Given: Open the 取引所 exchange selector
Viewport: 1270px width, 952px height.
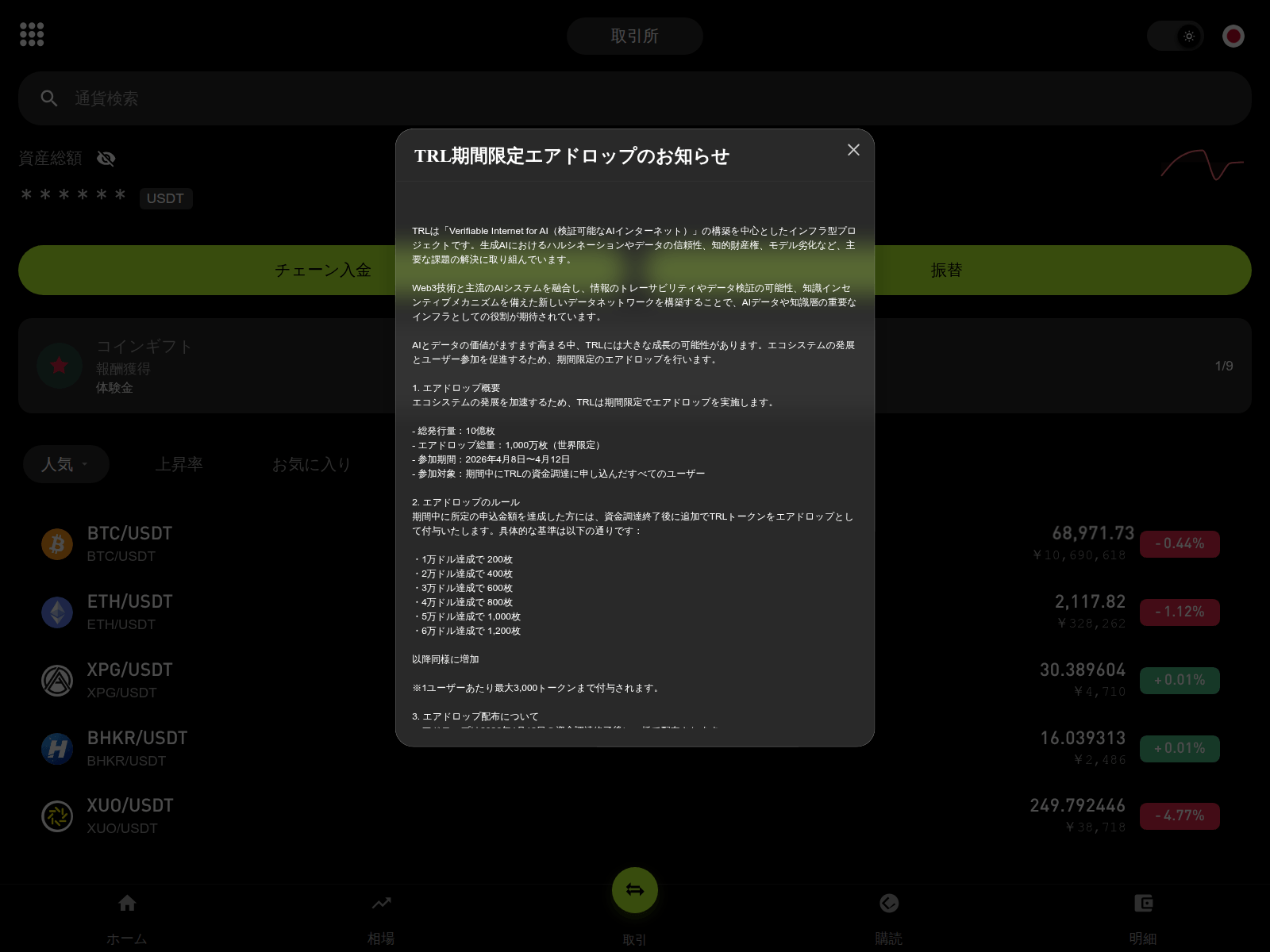Looking at the screenshot, I should click(x=635, y=36).
